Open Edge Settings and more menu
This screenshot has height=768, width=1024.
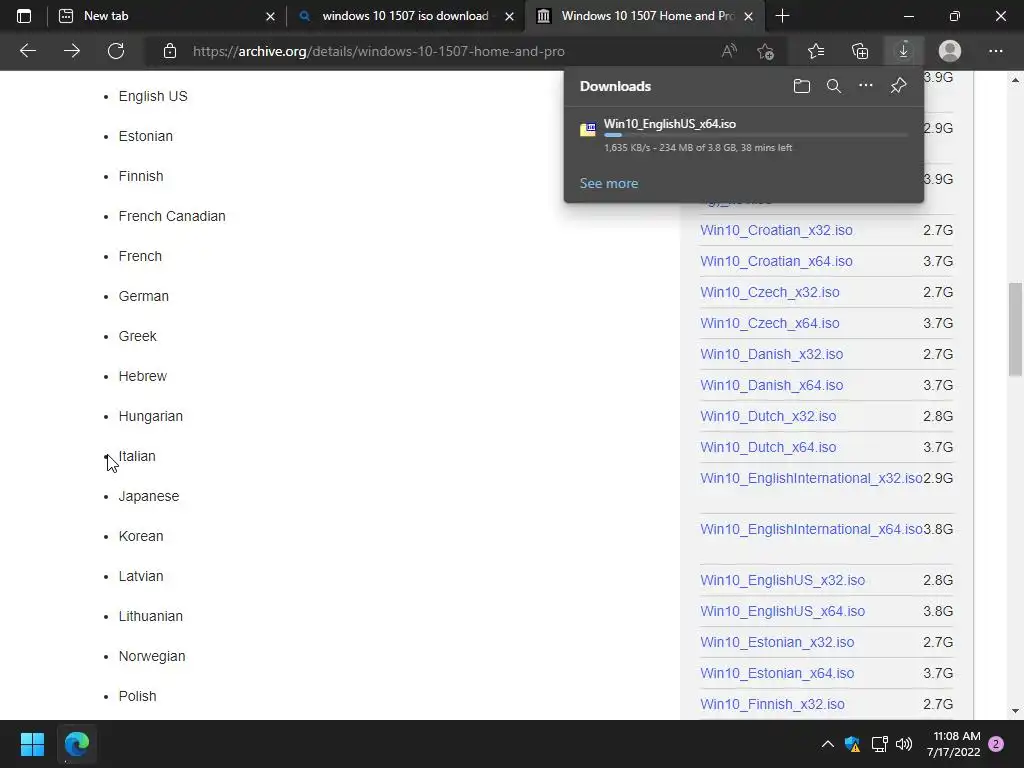coord(995,51)
